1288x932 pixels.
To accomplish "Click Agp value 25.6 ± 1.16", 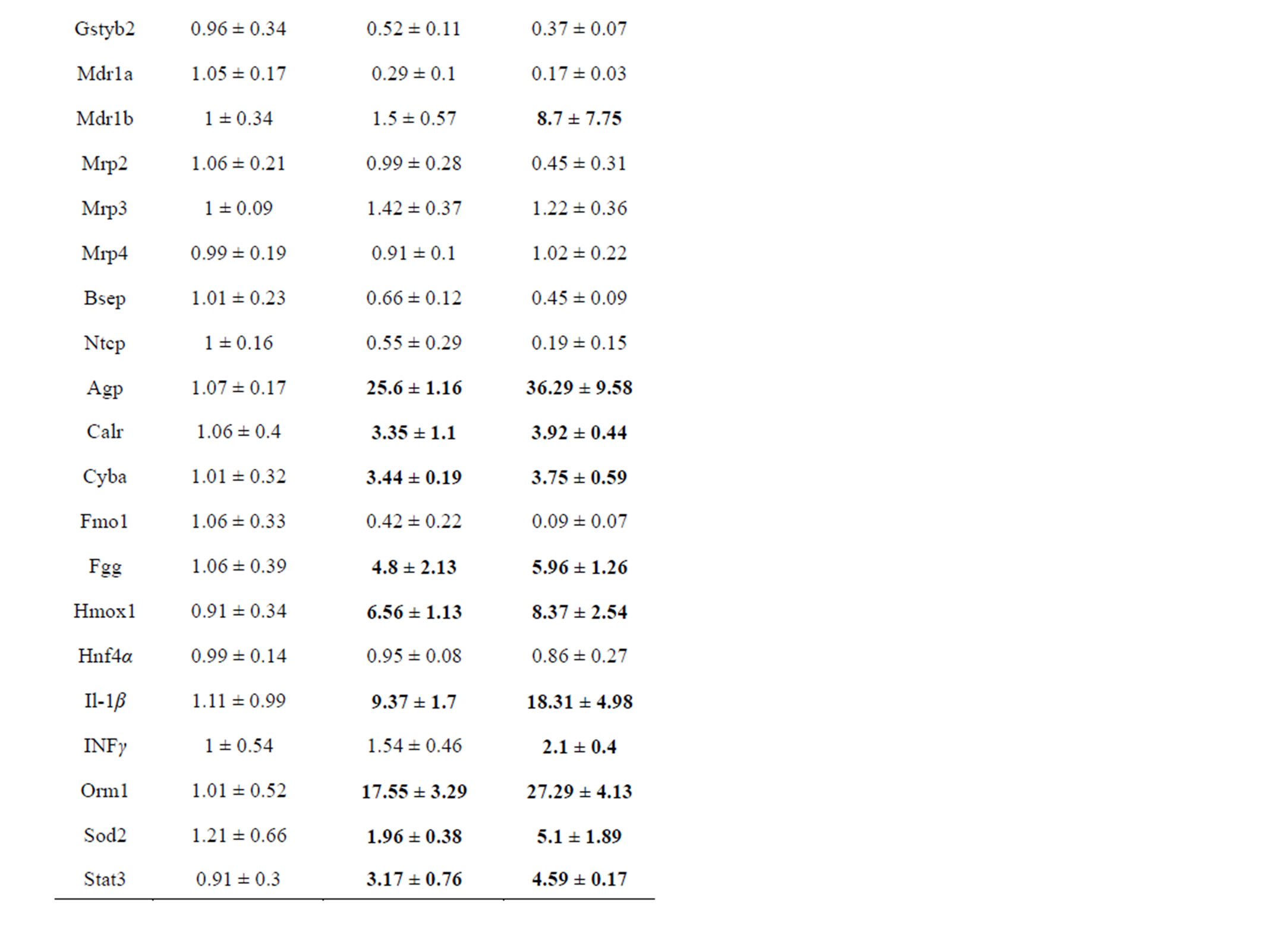I will click(x=414, y=388).
